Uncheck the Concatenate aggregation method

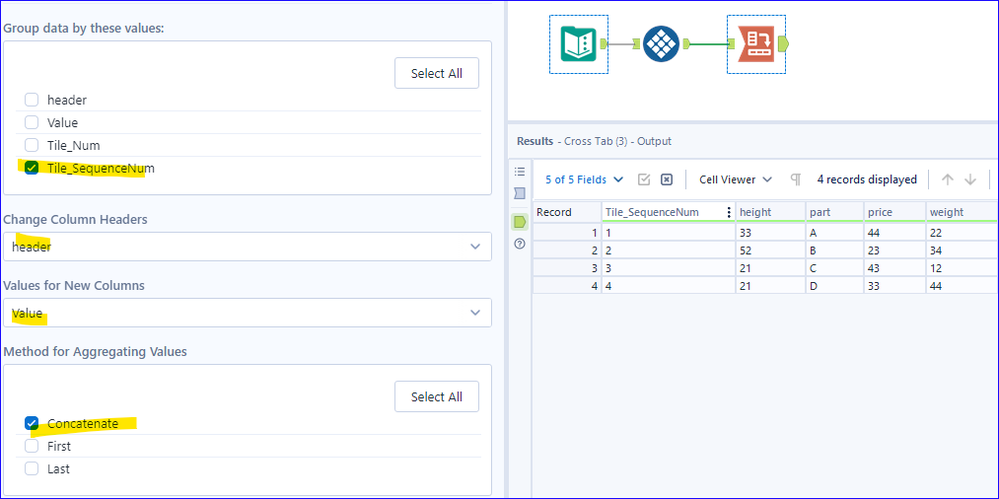(31, 423)
